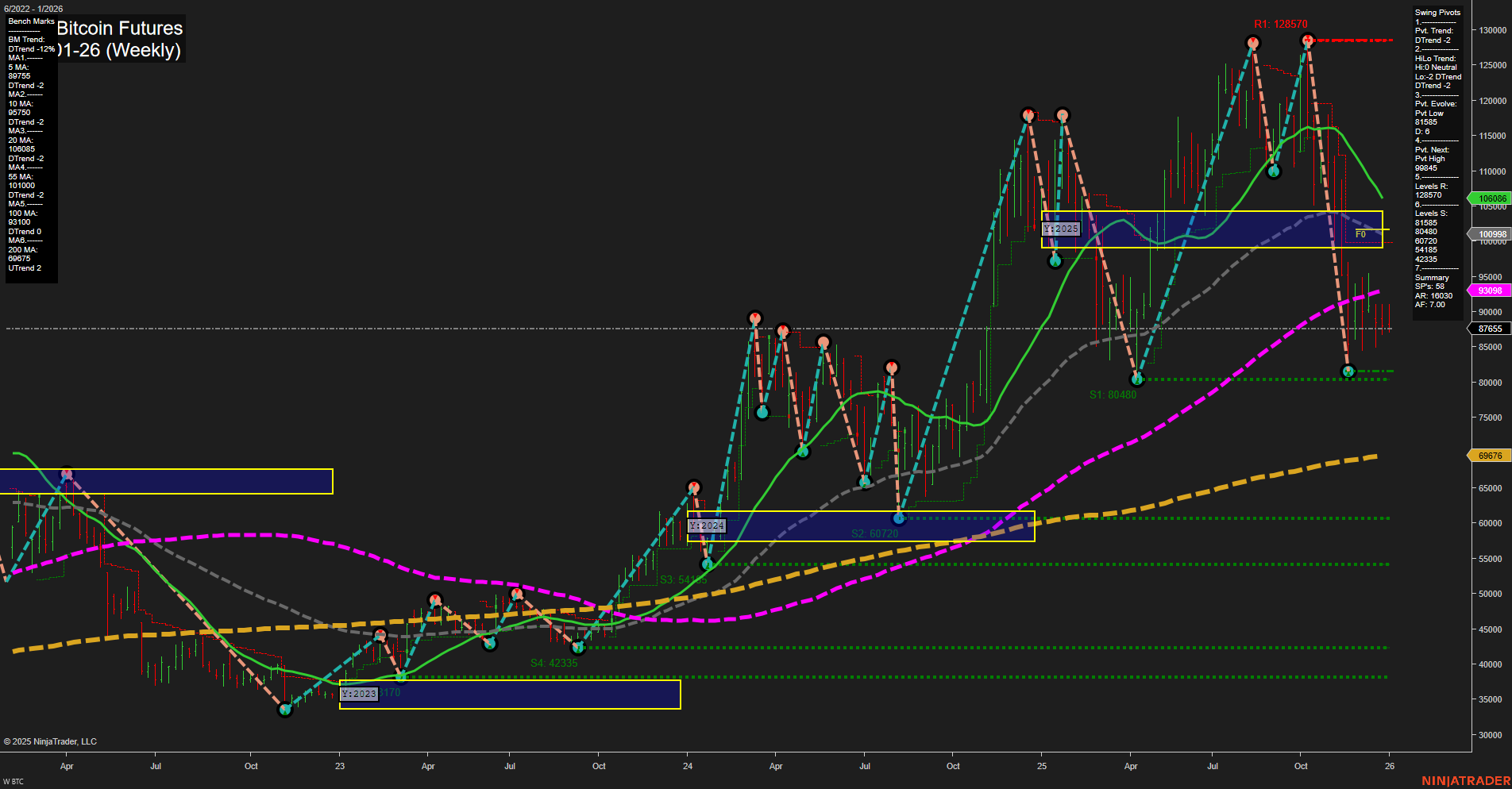Click the teal pivot marker at the 2022 bottom
This screenshot has width=1512, height=789.
click(285, 710)
